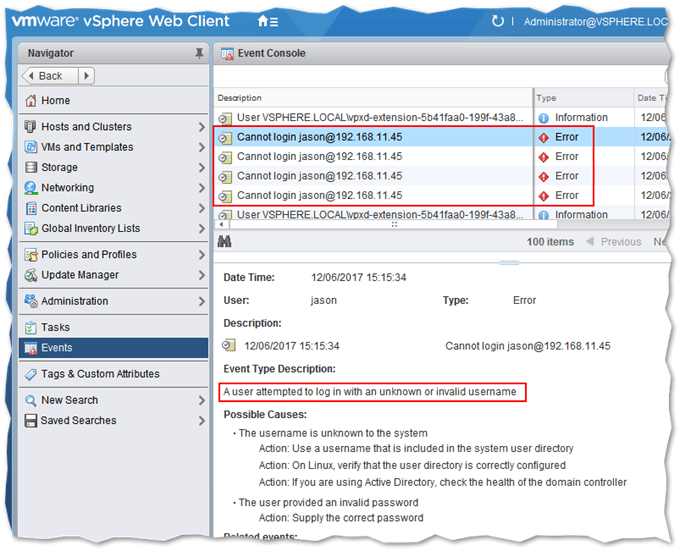Click the Administration icon
The height and width of the screenshot is (551, 680).
click(31, 301)
